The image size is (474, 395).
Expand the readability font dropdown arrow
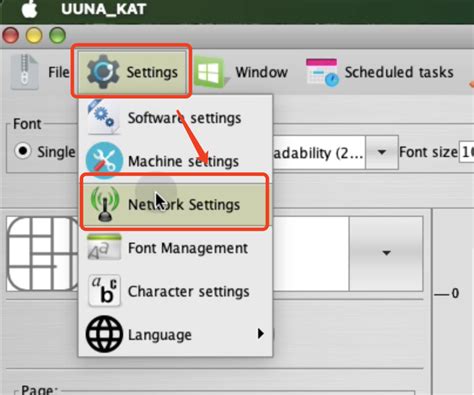382,152
